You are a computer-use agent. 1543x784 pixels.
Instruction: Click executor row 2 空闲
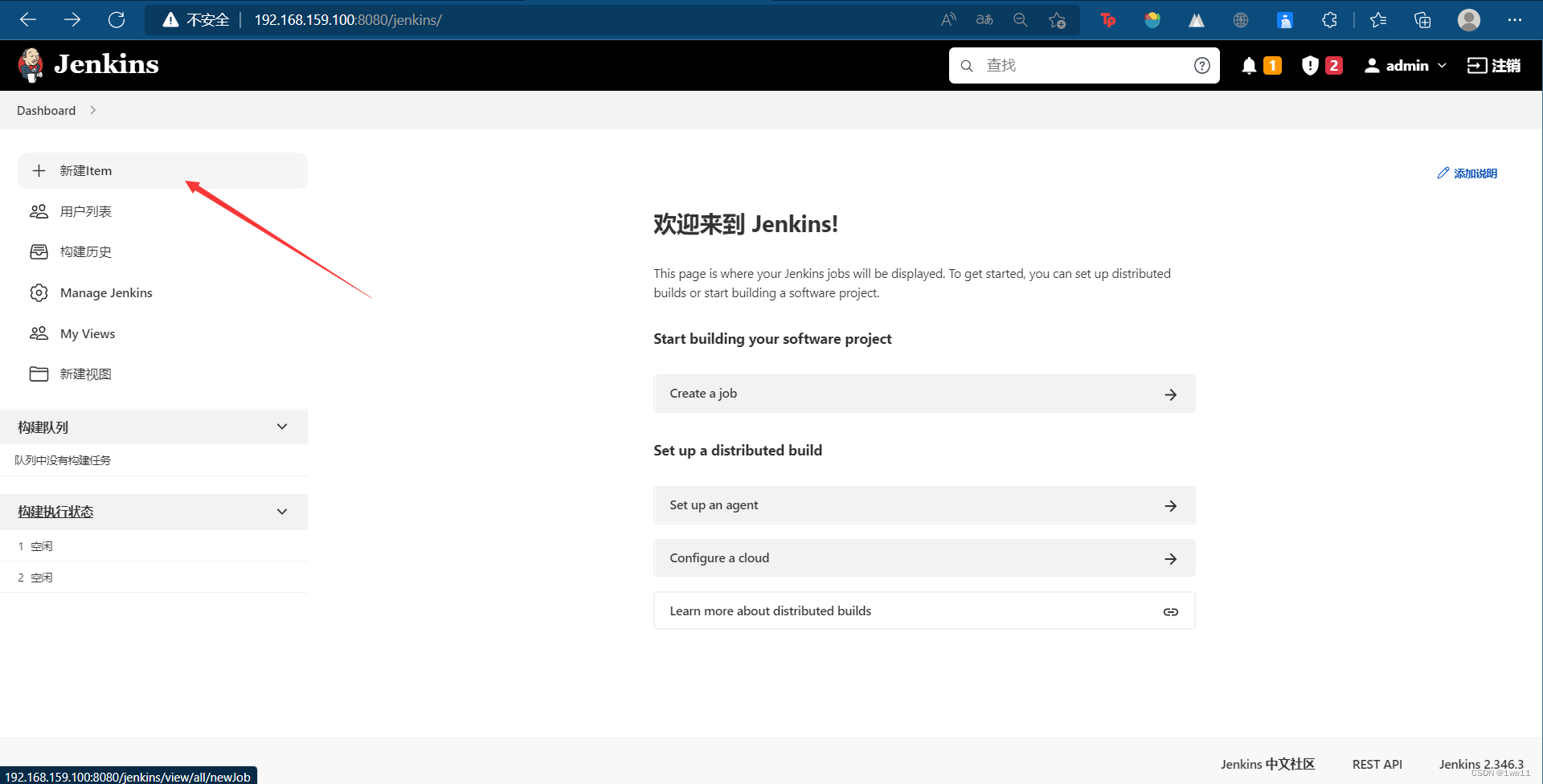click(x=153, y=578)
